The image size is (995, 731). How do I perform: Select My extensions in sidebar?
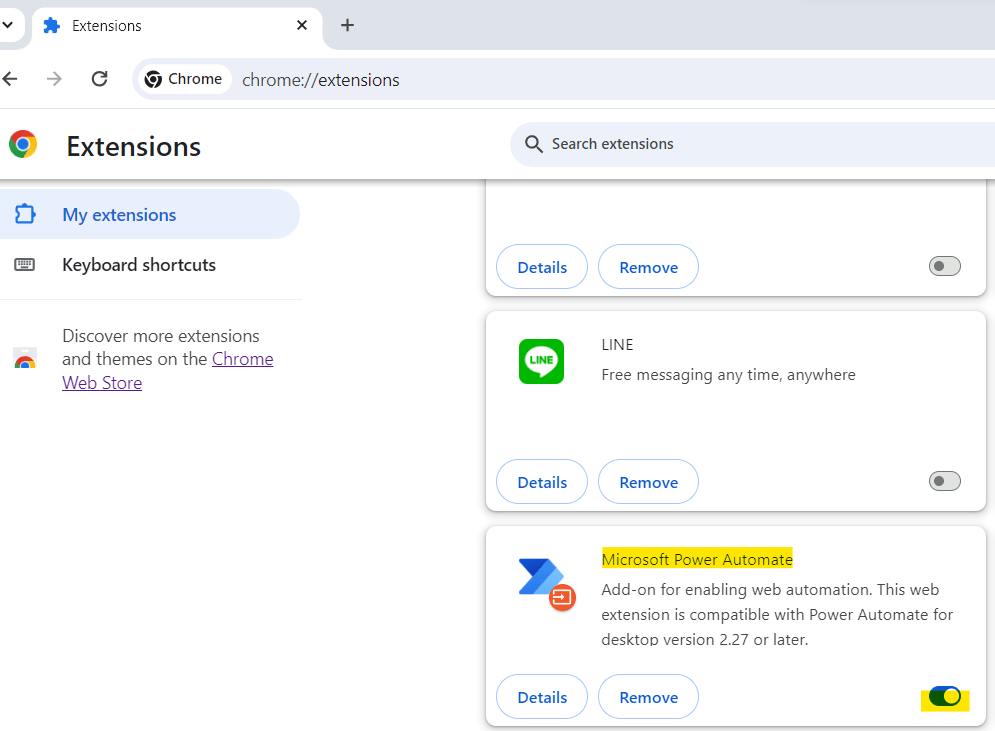pos(119,215)
